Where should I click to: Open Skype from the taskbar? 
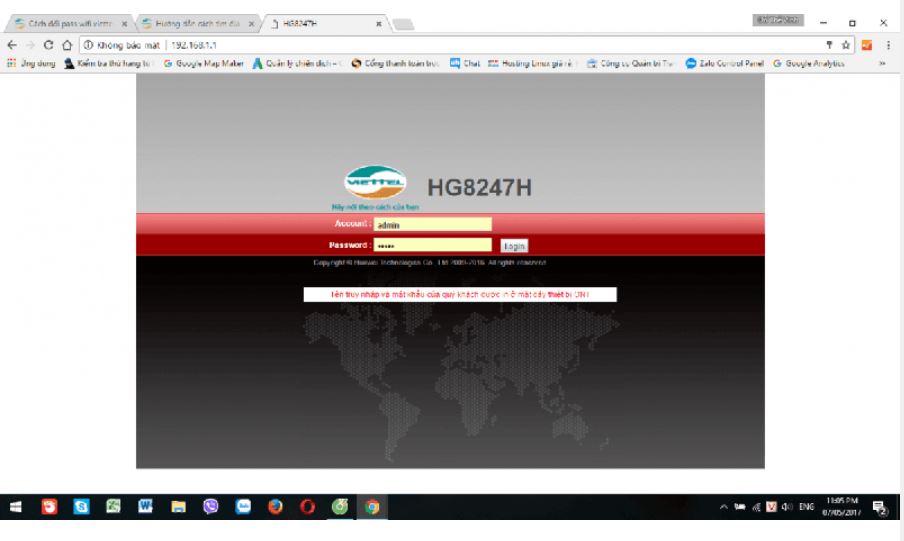[x=80, y=507]
